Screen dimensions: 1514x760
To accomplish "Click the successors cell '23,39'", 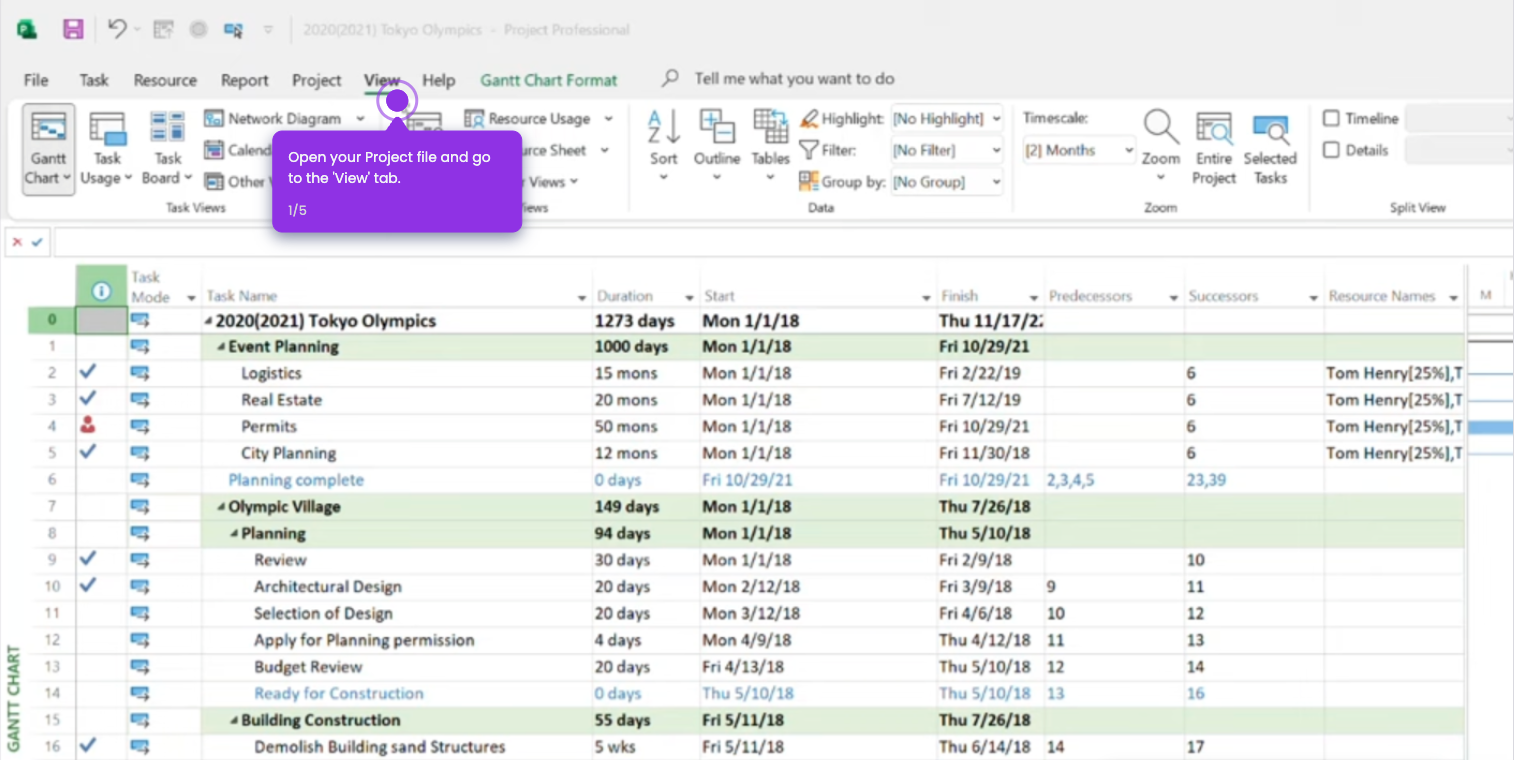I will coord(1254,480).
